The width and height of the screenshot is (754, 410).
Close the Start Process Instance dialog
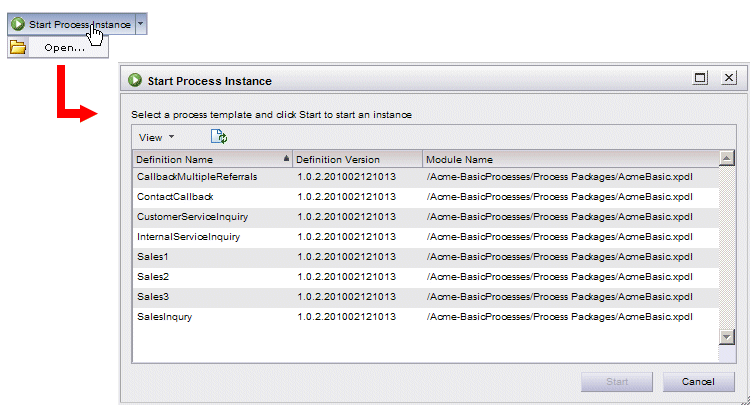(x=729, y=77)
